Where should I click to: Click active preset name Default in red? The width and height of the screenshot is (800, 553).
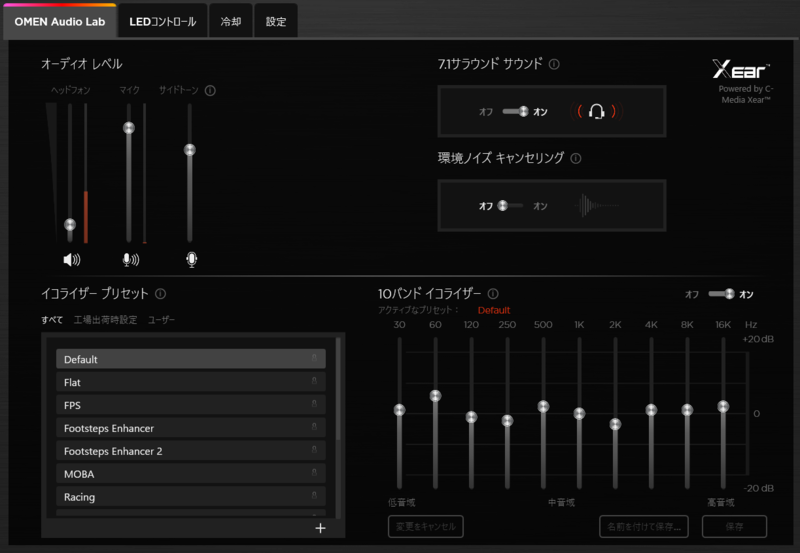tap(494, 310)
